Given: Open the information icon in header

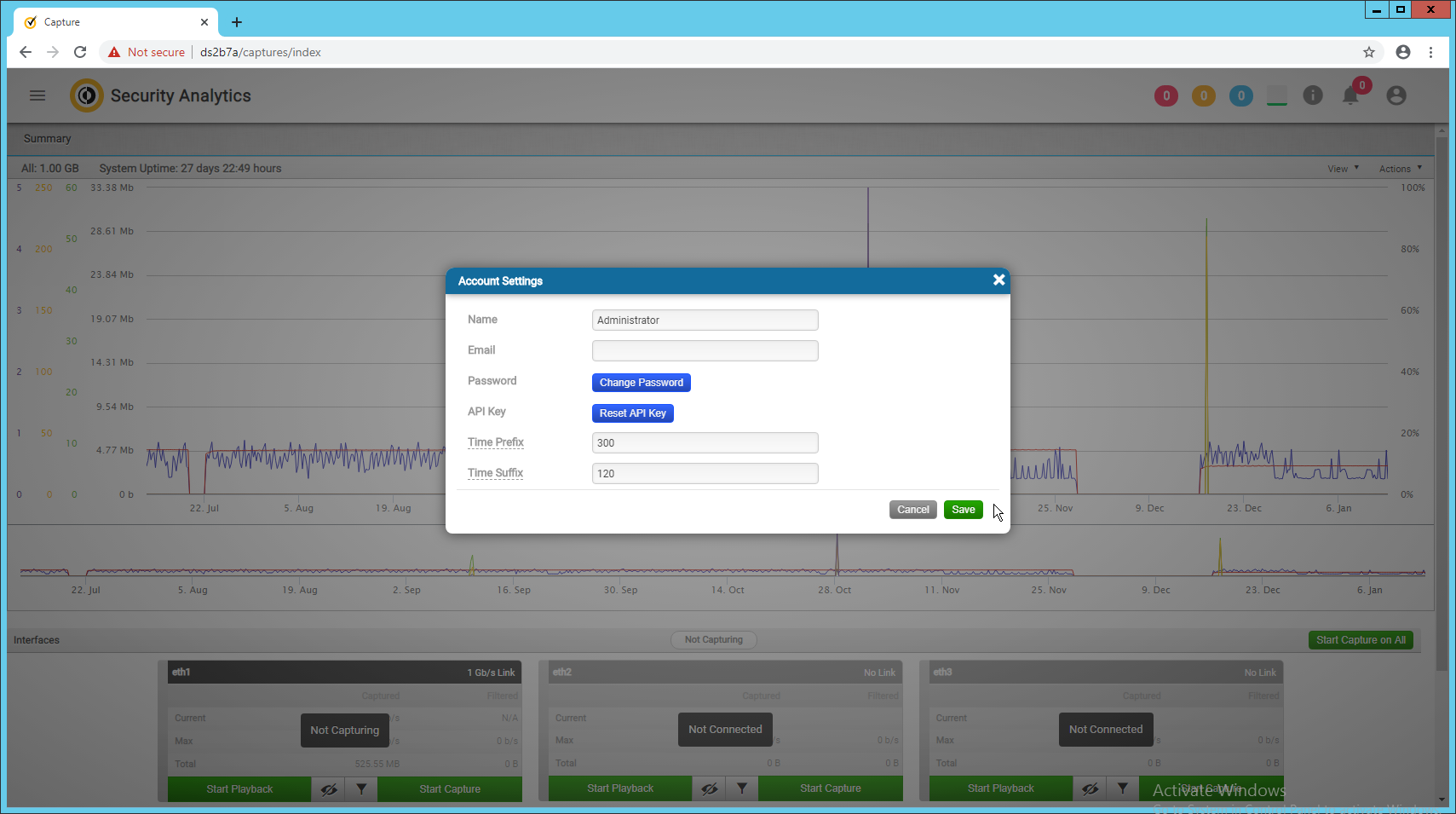Looking at the screenshot, I should (1313, 95).
